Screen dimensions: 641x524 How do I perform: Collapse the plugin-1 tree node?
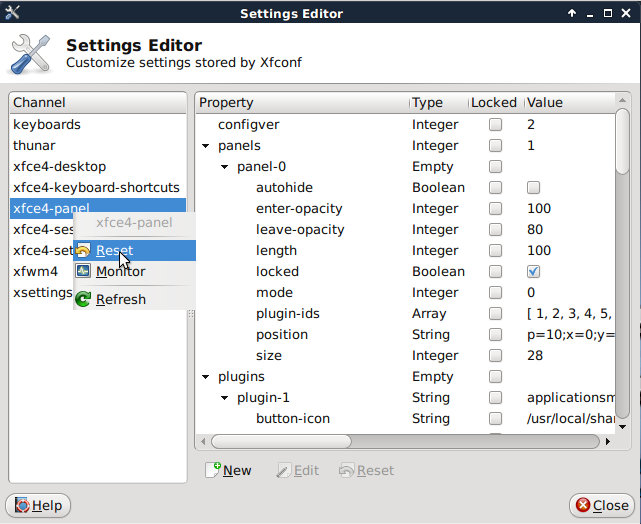(224, 398)
